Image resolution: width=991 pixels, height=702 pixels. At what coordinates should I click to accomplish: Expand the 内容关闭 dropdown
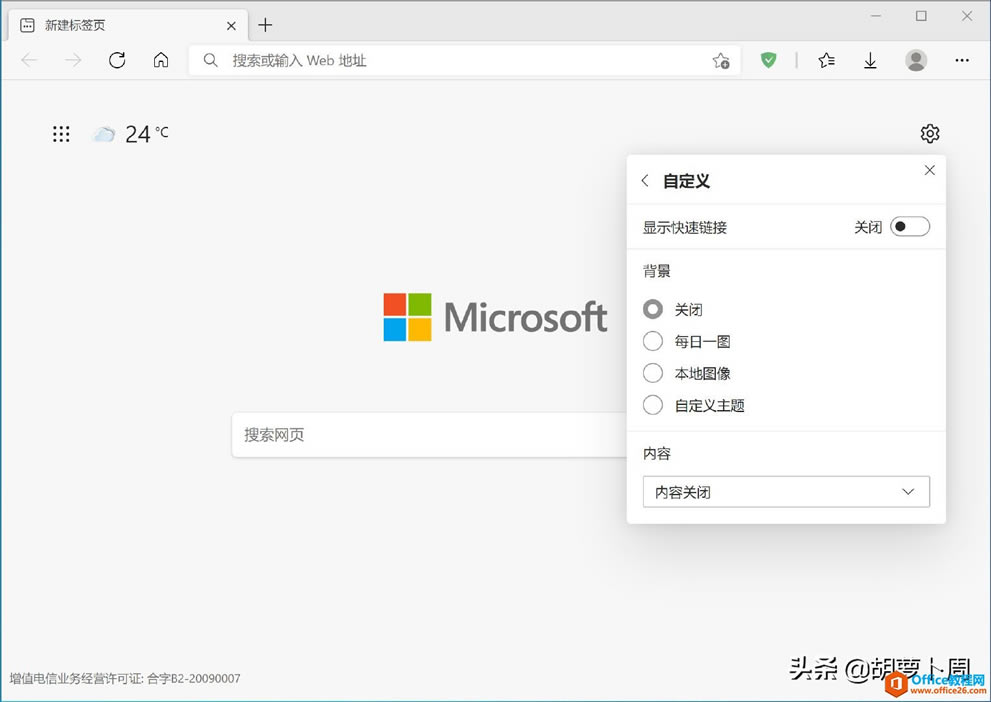click(x=786, y=492)
